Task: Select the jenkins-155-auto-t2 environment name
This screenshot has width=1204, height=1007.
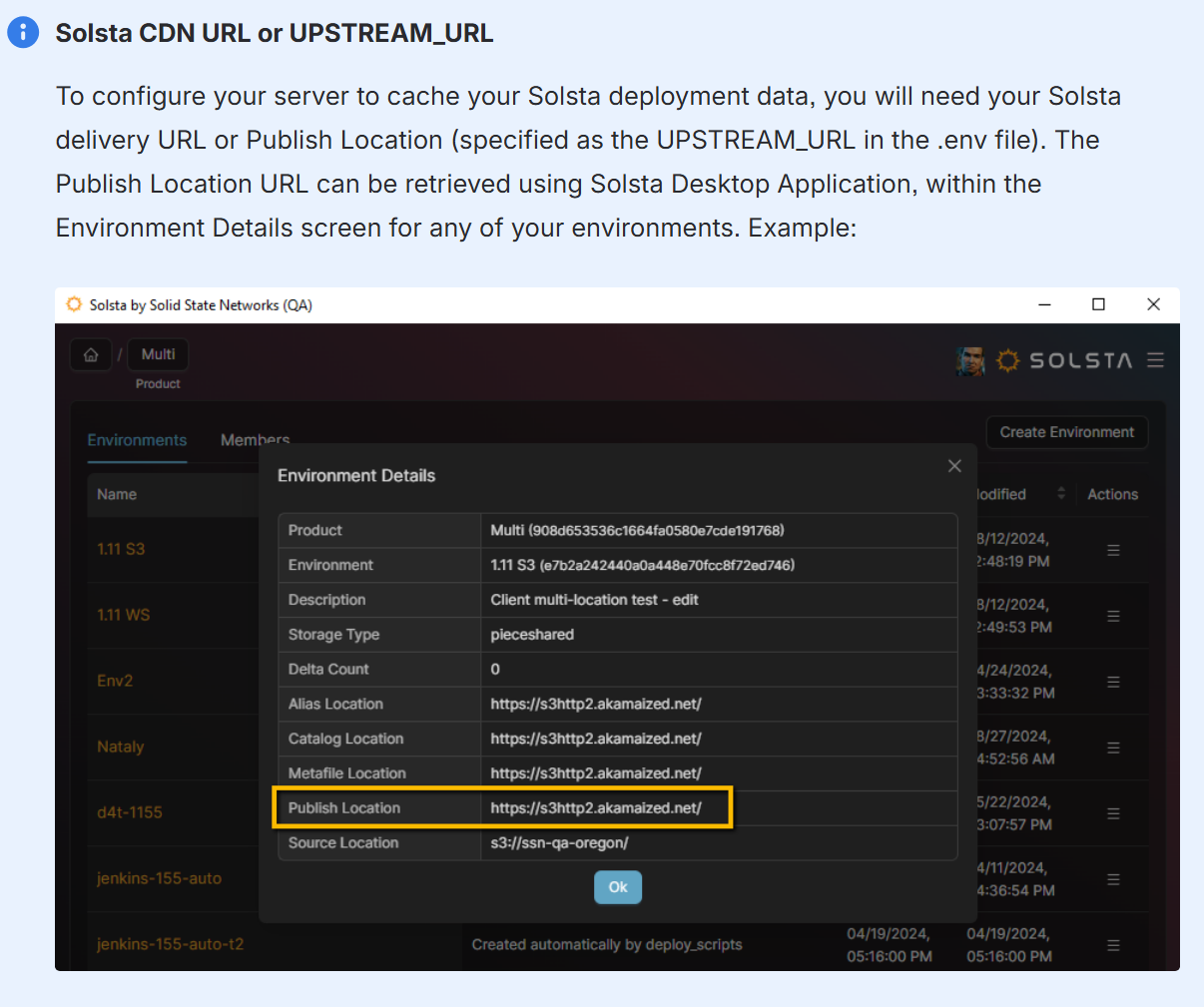Action: [x=170, y=944]
